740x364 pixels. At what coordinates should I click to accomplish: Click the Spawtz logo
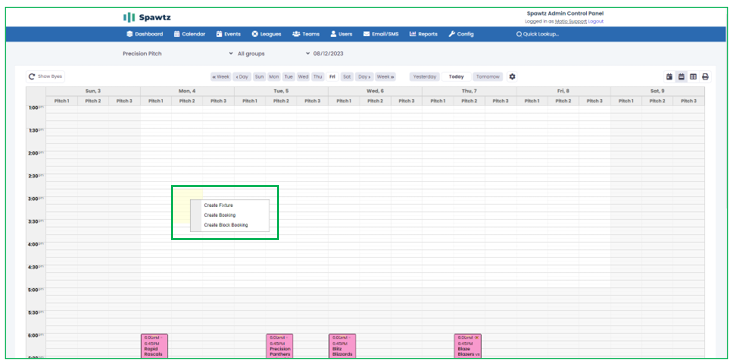tap(147, 17)
